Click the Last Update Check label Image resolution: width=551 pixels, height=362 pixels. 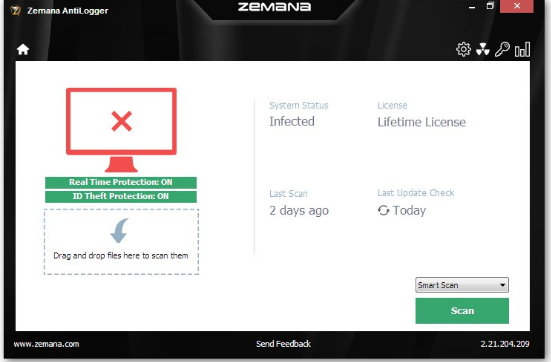tap(416, 193)
